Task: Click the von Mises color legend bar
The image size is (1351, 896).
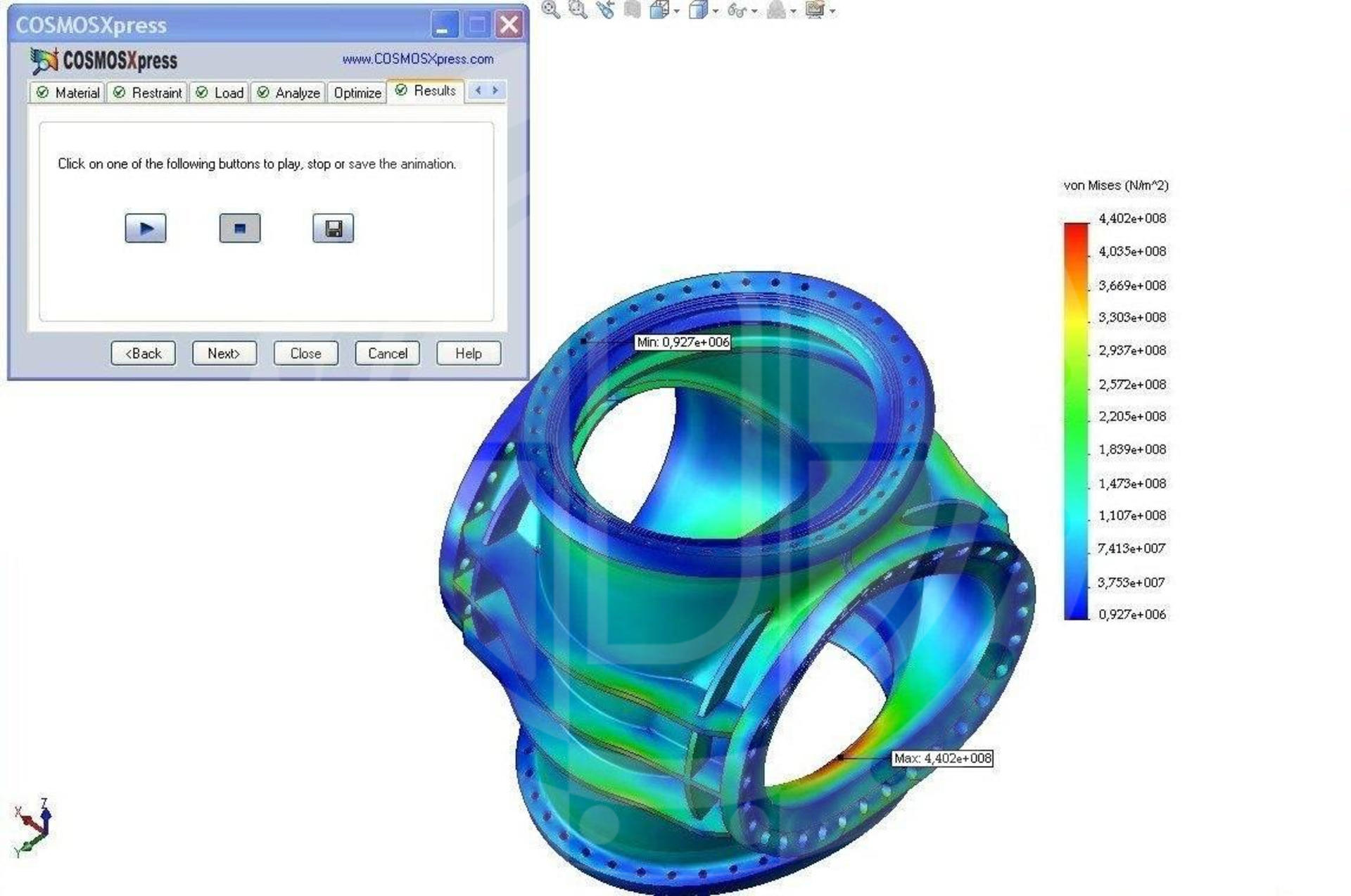Action: 1076,421
